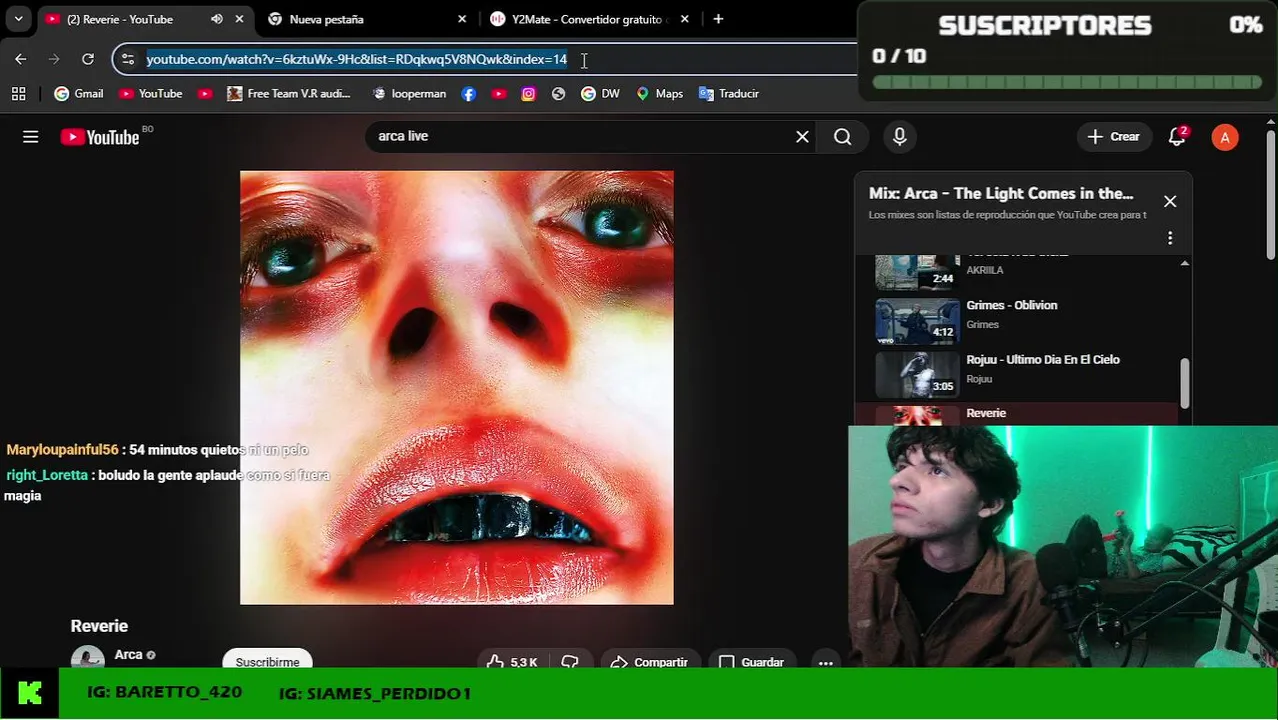This screenshot has width=1278, height=720.
Task: Dislike the video with thumbs-down
Action: click(x=570, y=661)
